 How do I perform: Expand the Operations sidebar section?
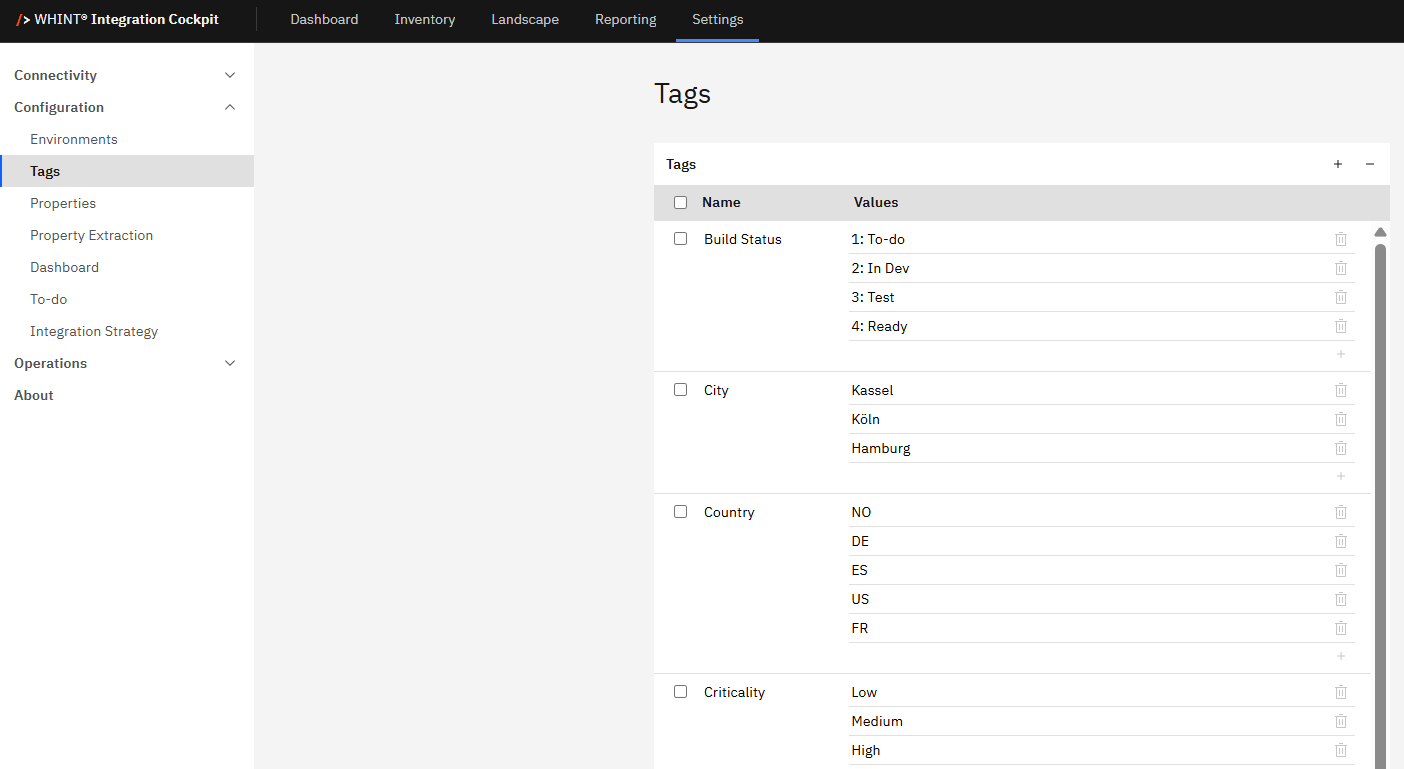[230, 363]
